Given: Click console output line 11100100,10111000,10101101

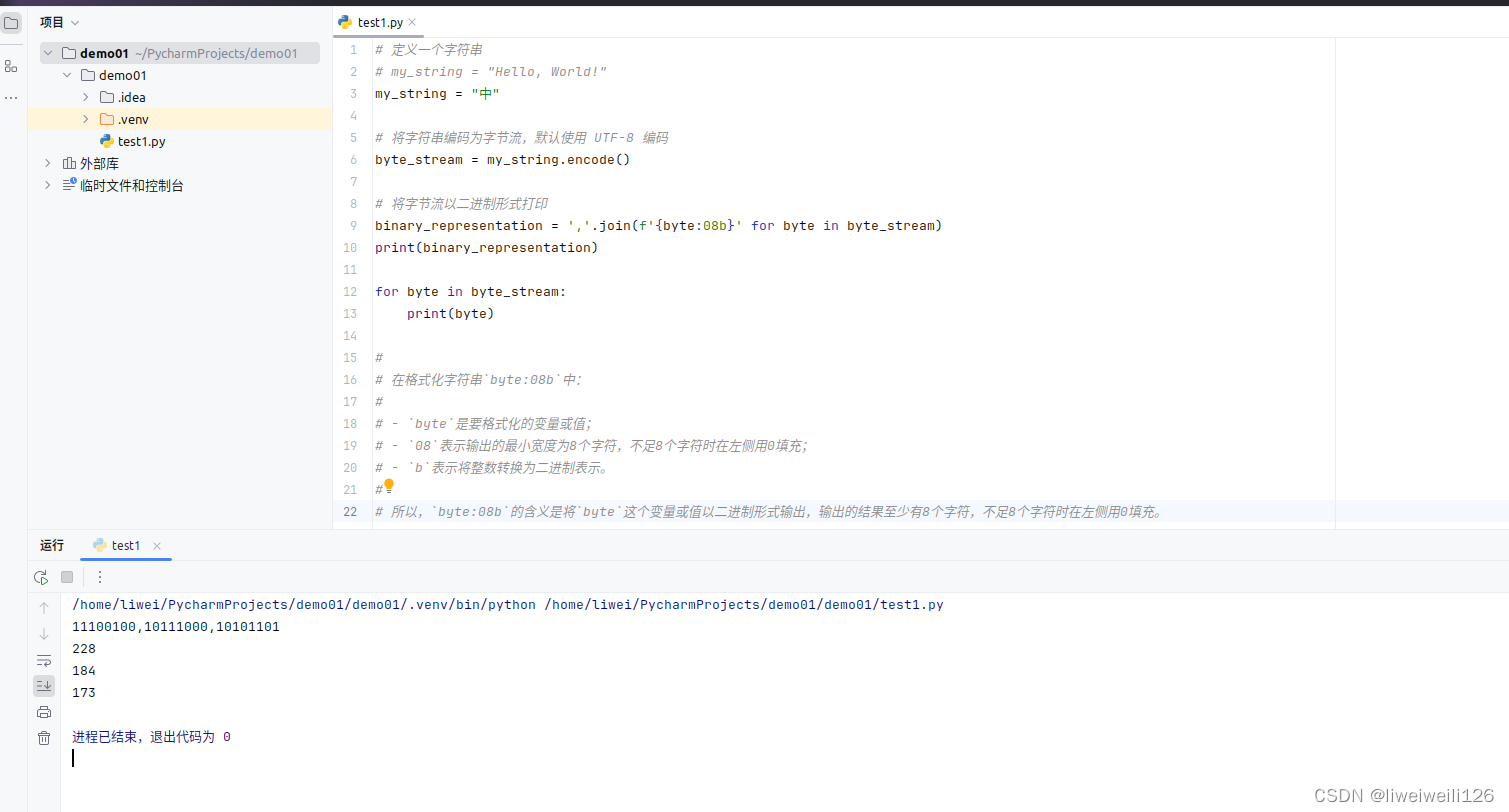Looking at the screenshot, I should 176,627.
